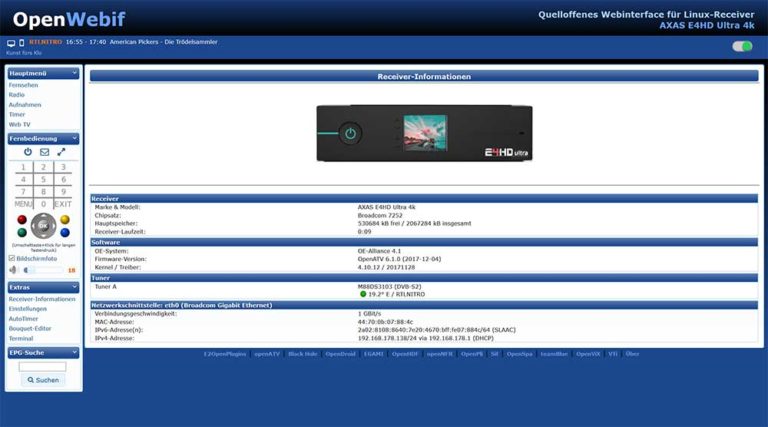Click the blue remote color button

pos(65,233)
